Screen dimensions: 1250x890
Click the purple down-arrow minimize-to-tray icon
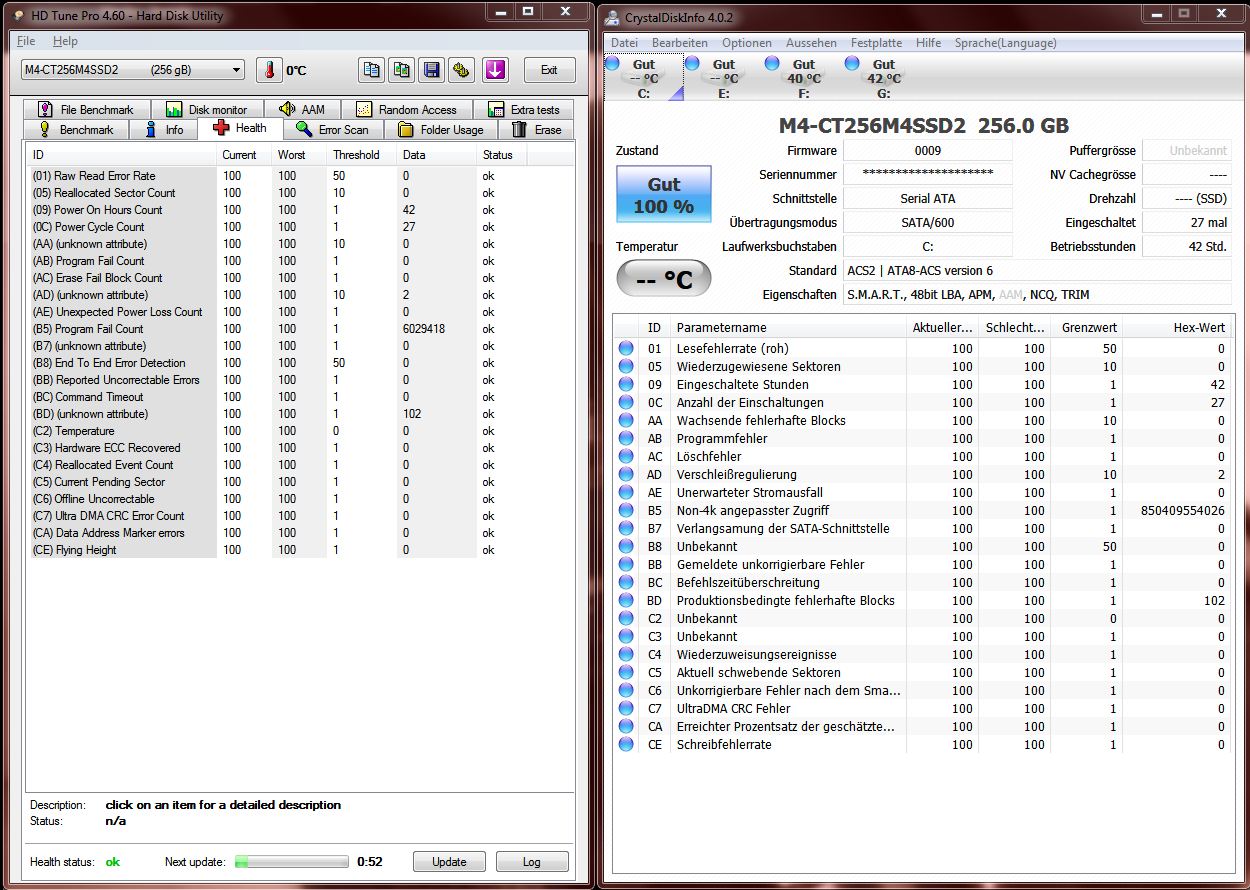coord(495,70)
